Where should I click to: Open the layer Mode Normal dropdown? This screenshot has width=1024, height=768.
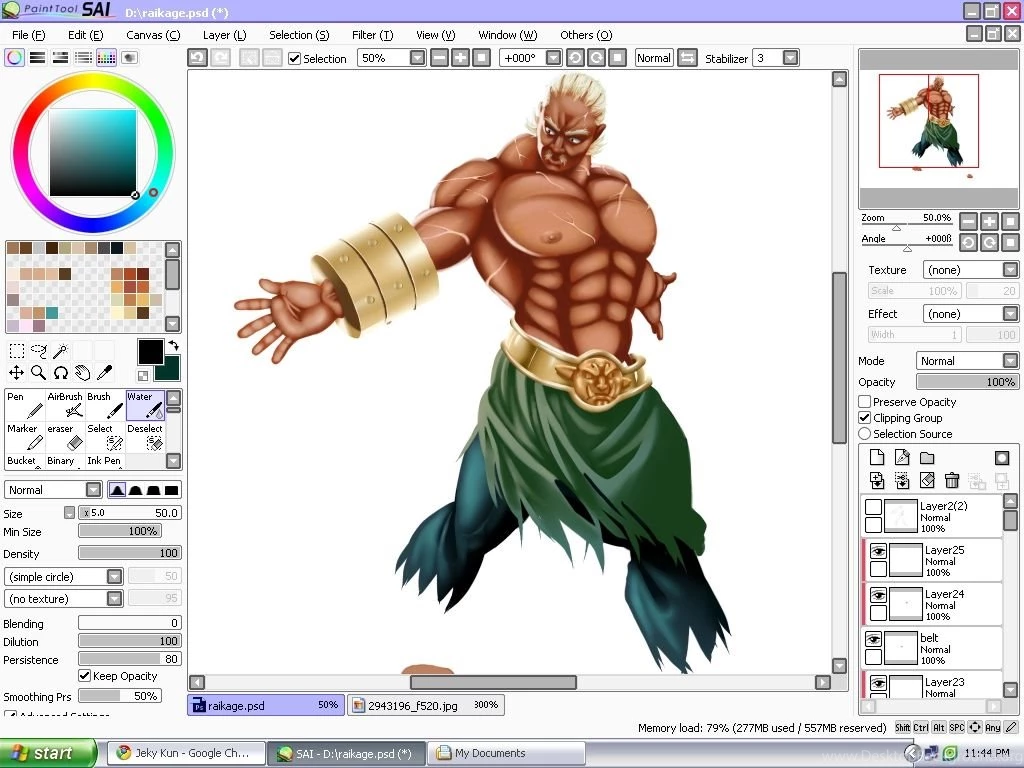pyautogui.click(x=1010, y=360)
